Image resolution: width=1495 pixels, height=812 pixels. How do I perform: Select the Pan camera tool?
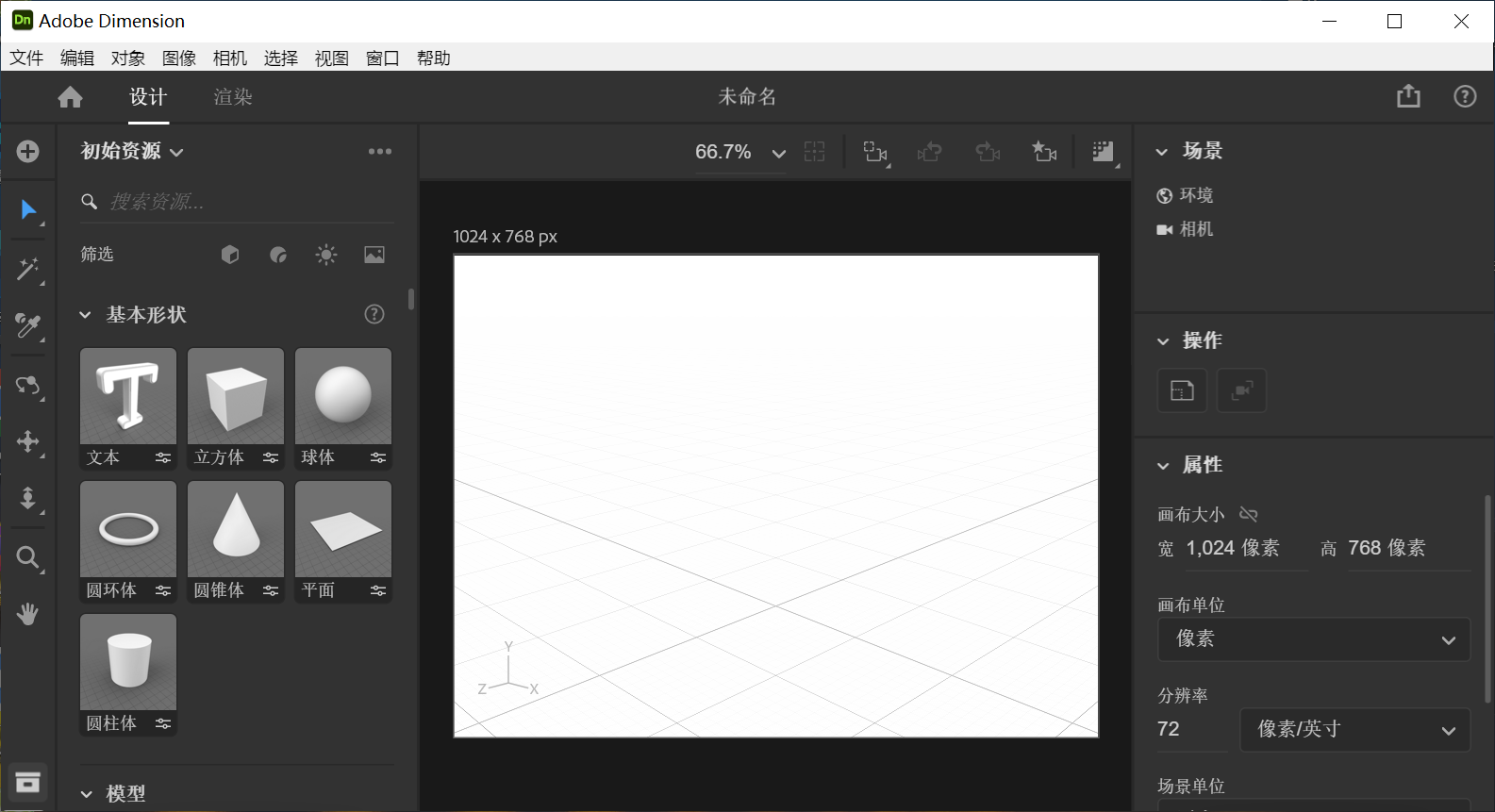click(x=28, y=442)
